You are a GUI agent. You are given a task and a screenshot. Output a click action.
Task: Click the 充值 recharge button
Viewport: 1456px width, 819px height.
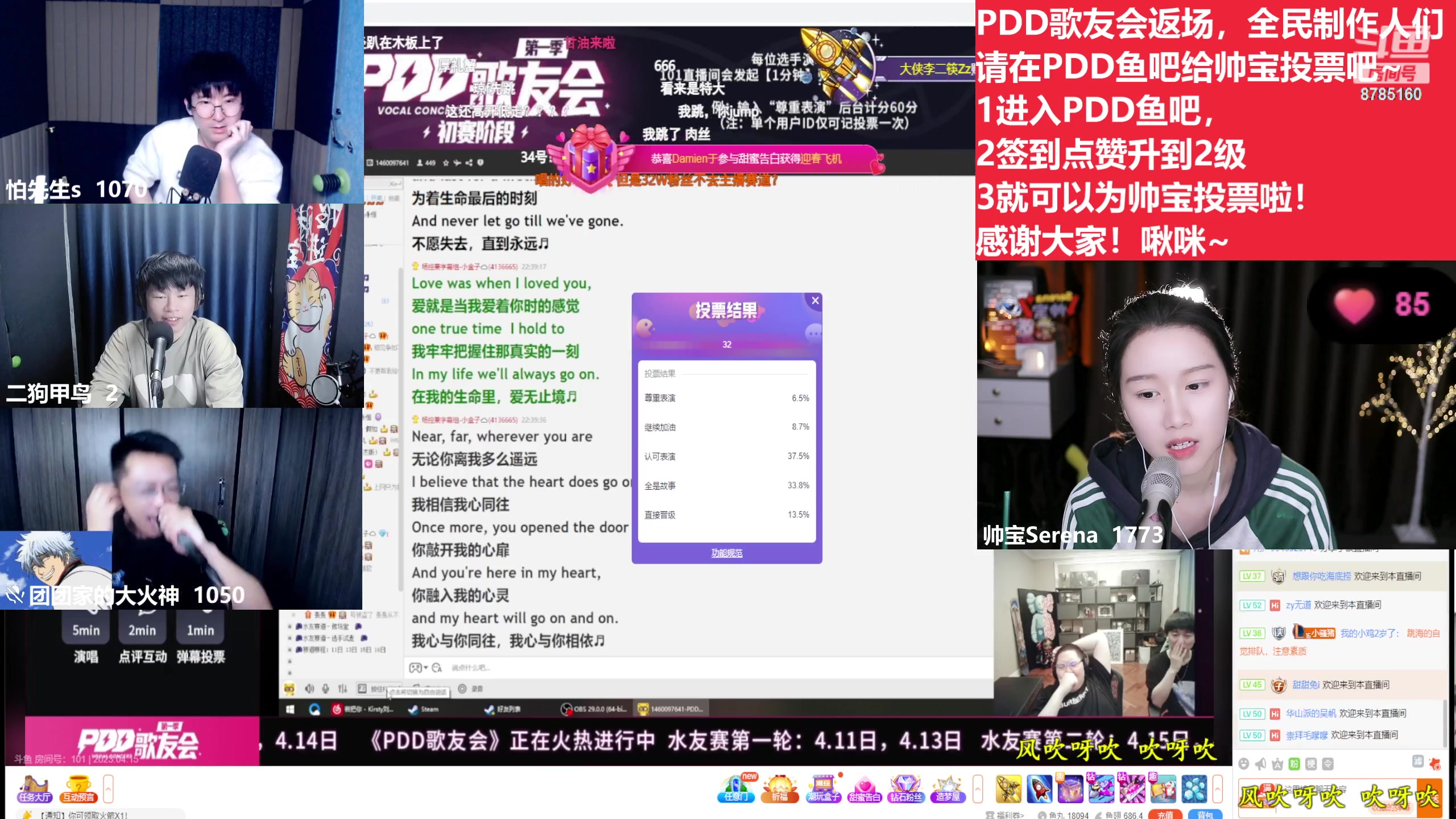point(1165,814)
